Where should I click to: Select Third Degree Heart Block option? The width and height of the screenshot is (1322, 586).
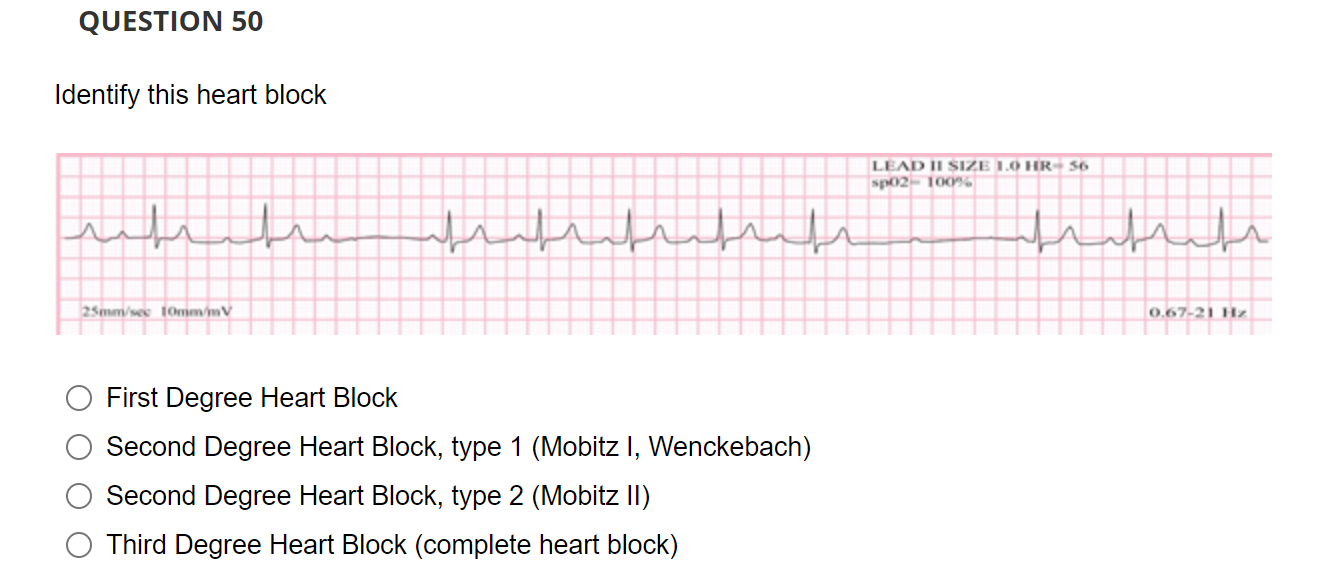[x=78, y=544]
